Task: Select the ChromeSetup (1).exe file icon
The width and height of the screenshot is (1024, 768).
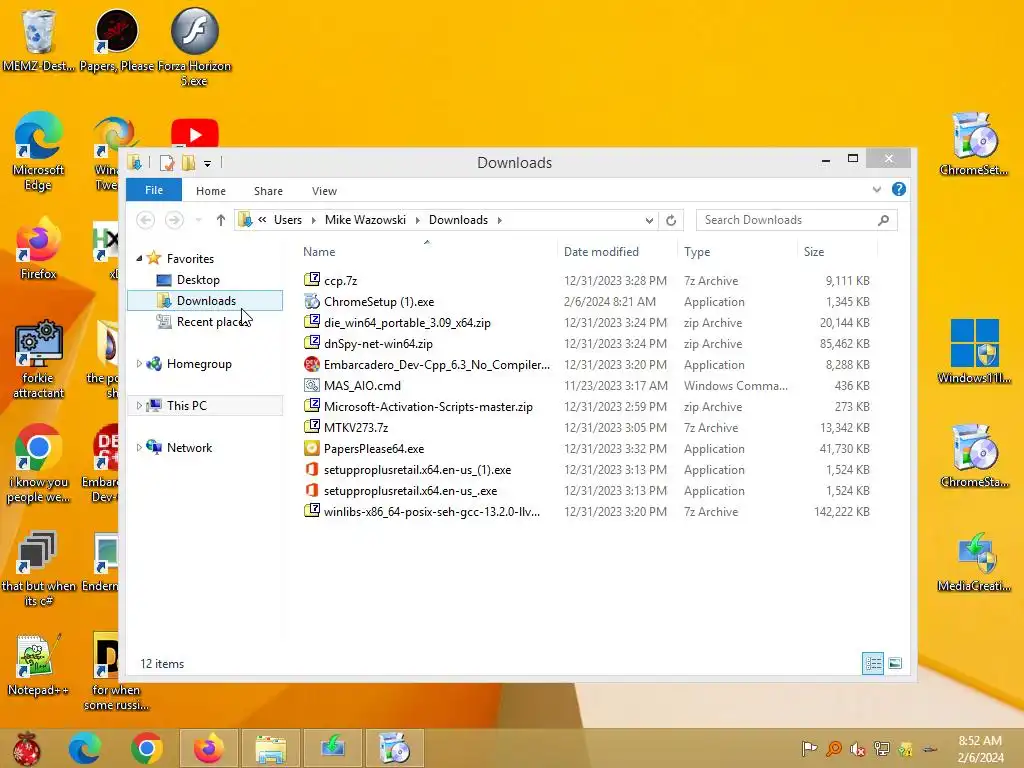Action: click(x=312, y=301)
